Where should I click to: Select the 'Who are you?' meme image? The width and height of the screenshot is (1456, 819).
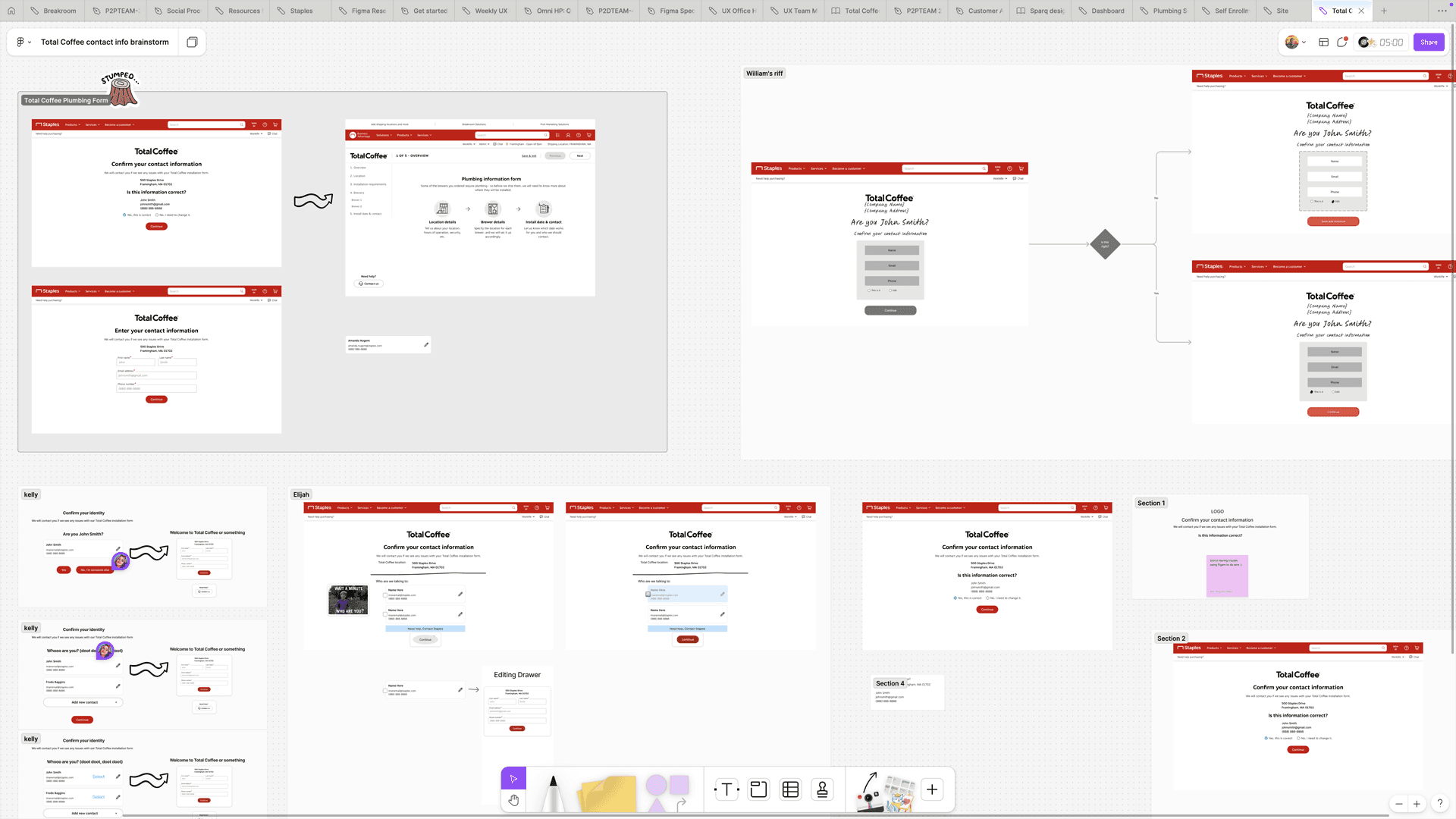(349, 600)
